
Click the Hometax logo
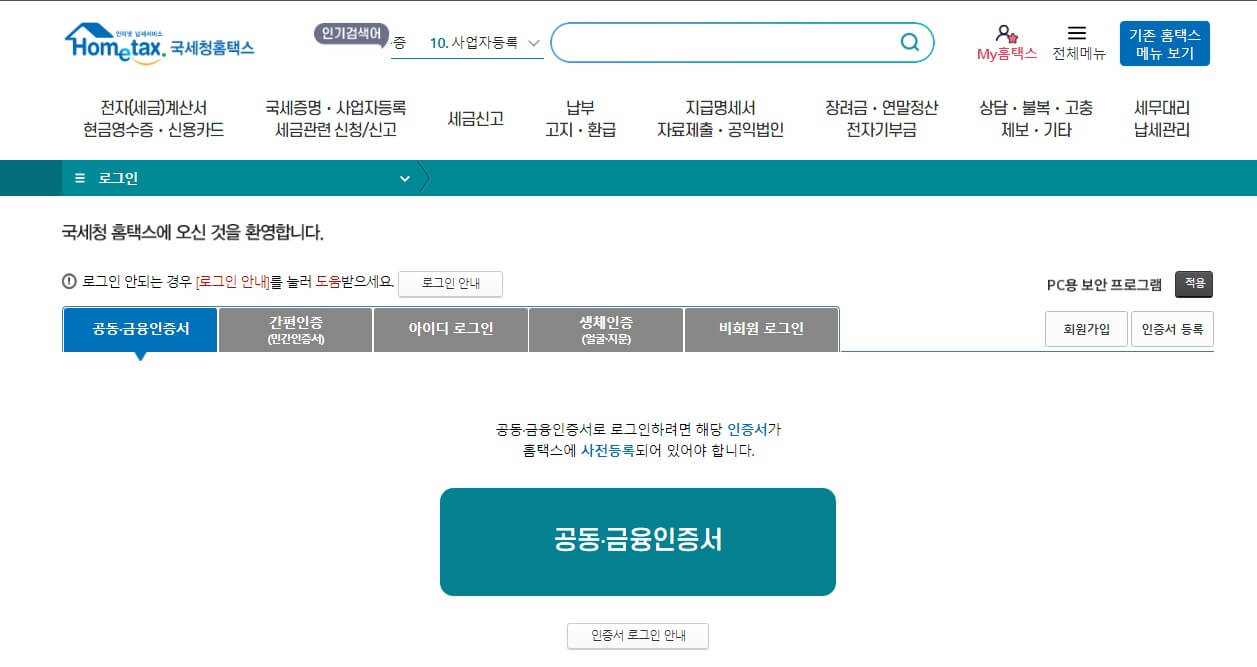pyautogui.click(x=160, y=43)
